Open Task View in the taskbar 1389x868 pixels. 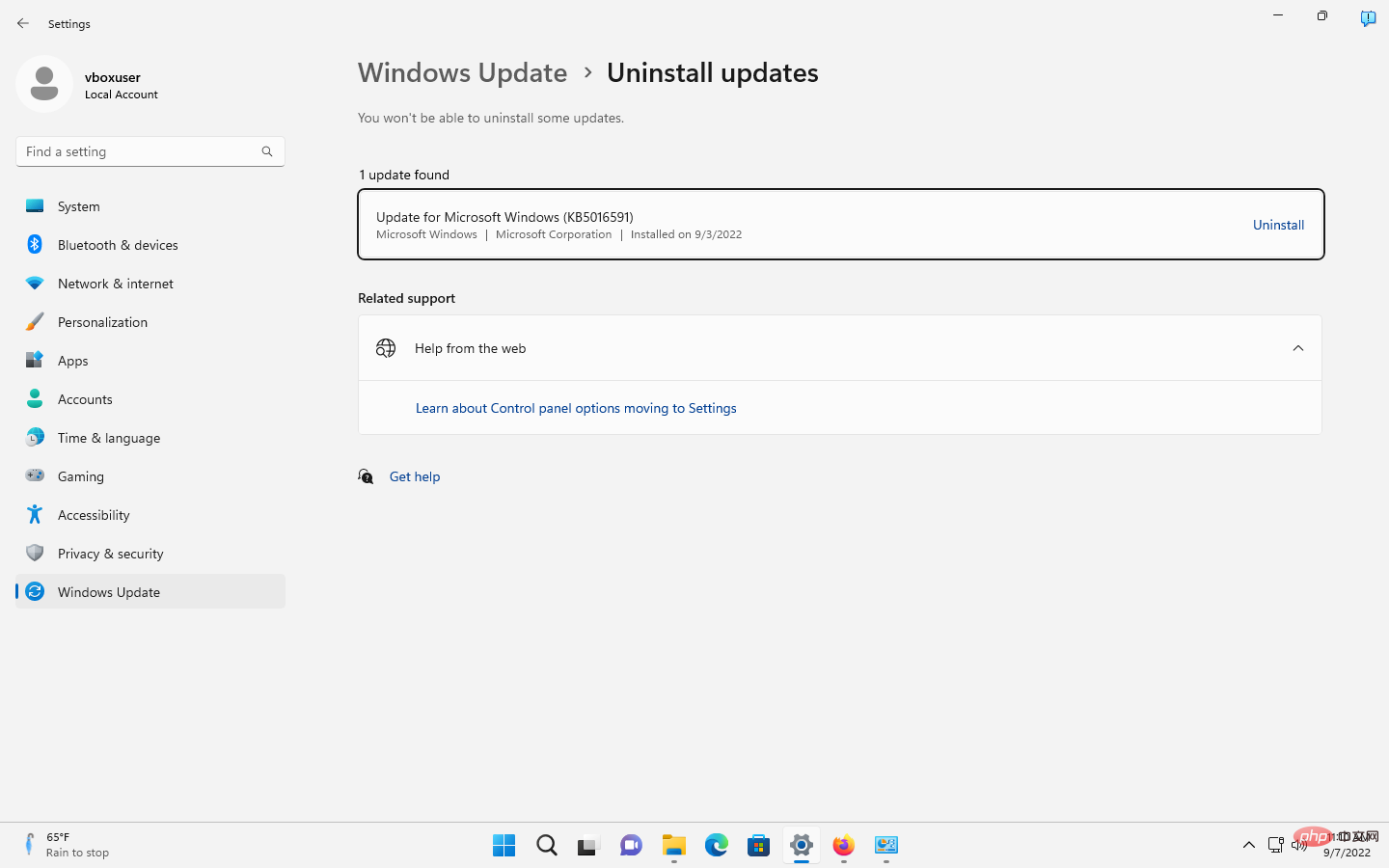589,846
